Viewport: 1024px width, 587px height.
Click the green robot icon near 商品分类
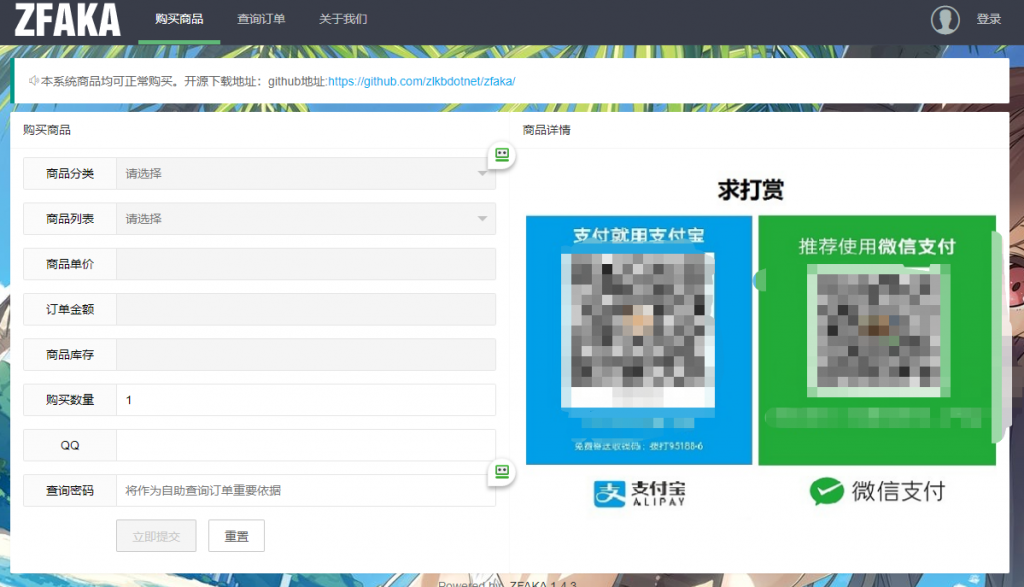(502, 155)
